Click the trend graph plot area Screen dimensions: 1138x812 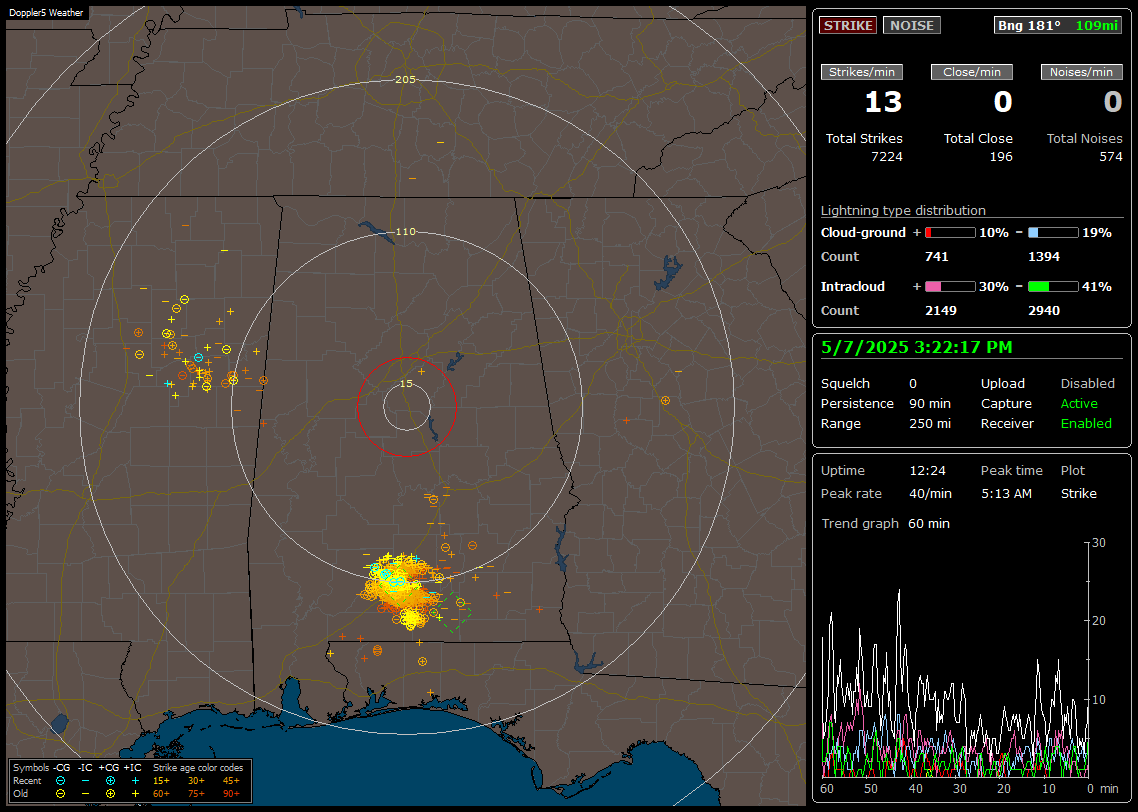954,660
